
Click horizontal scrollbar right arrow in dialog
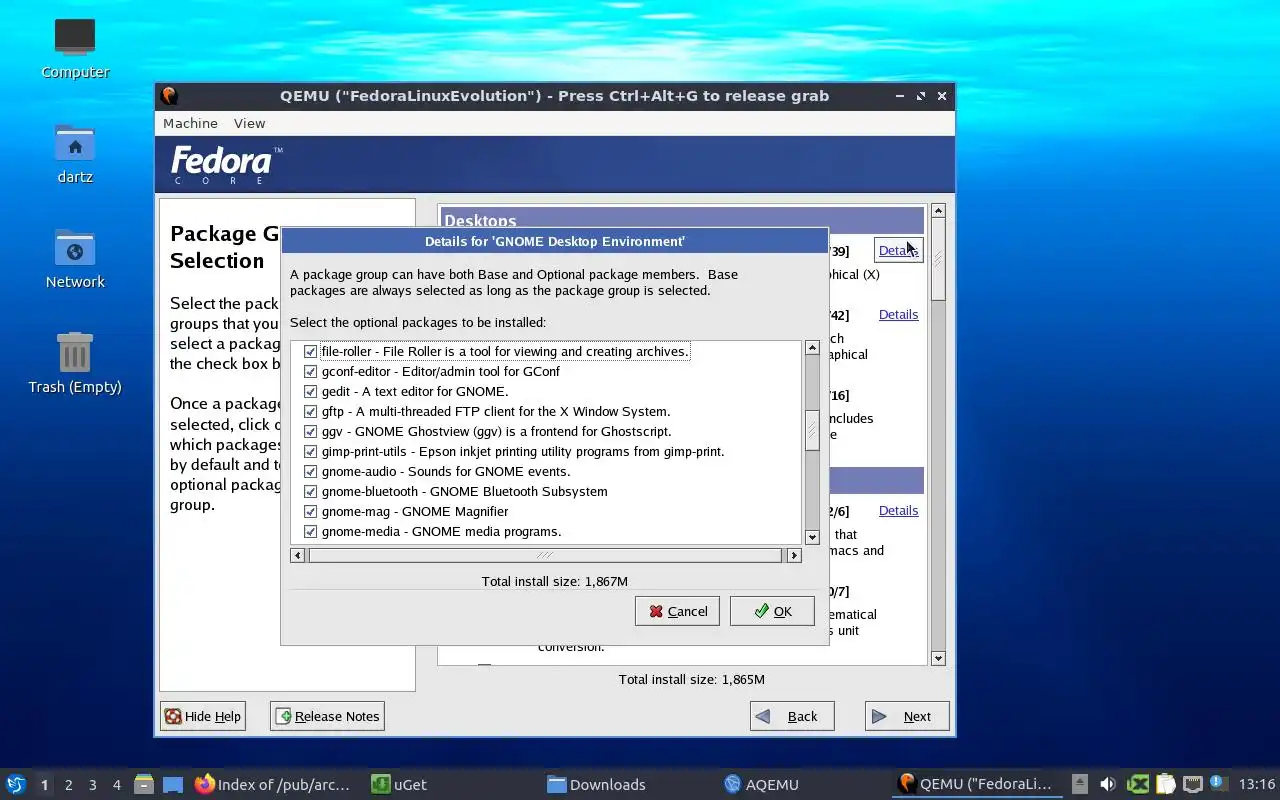click(794, 555)
